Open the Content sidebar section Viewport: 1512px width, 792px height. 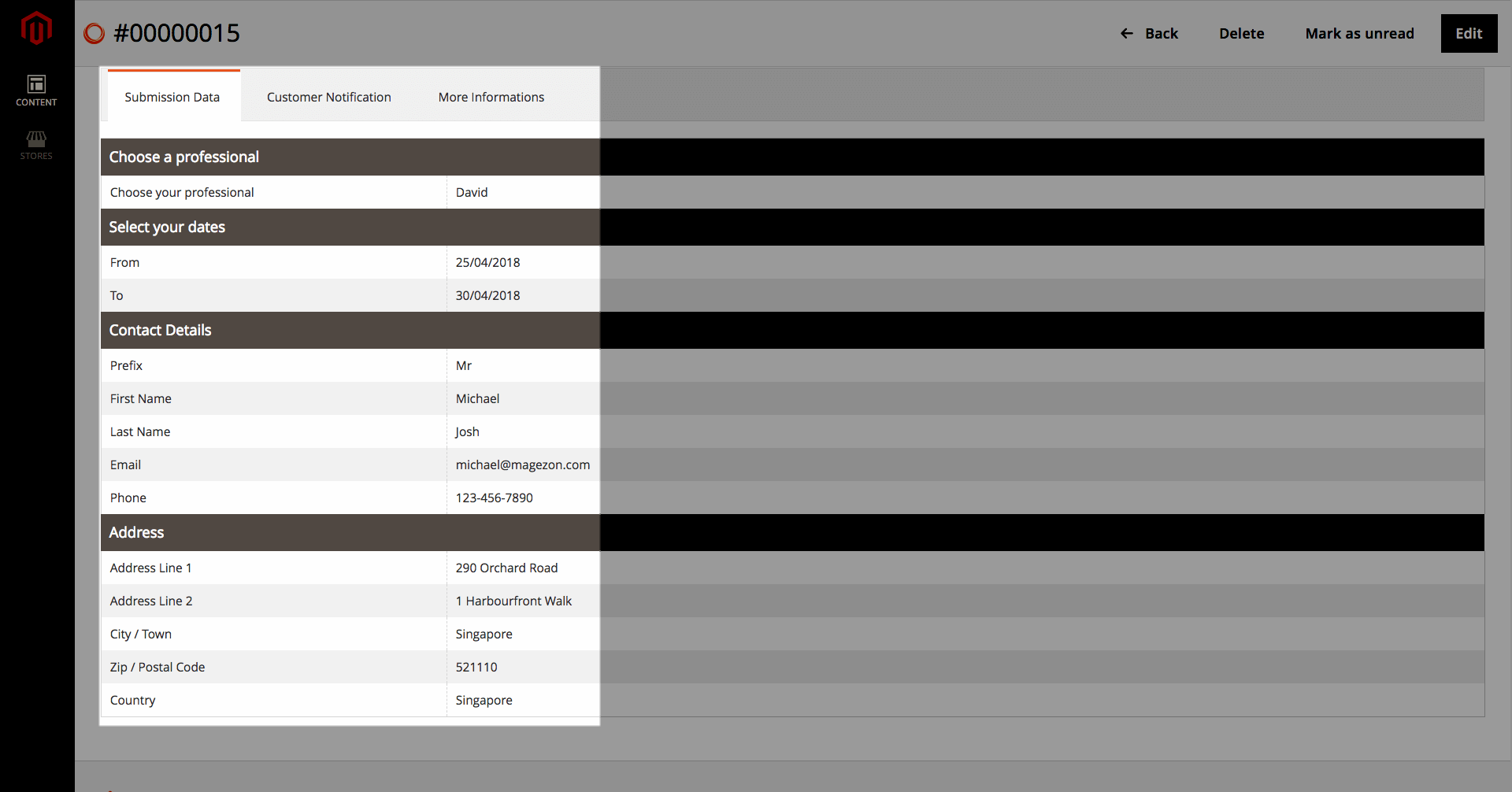[x=36, y=91]
